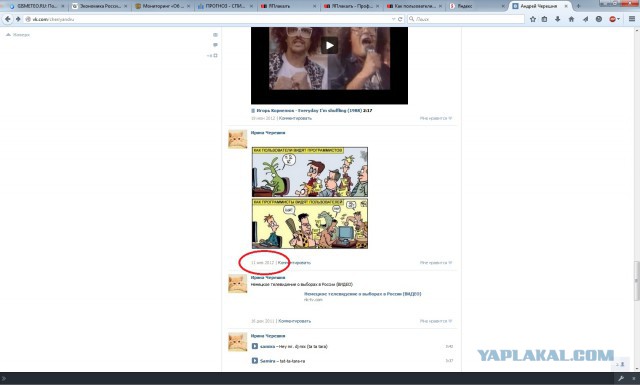Click 'Комментировать' under the video post
640x385 pixels.
point(295,118)
